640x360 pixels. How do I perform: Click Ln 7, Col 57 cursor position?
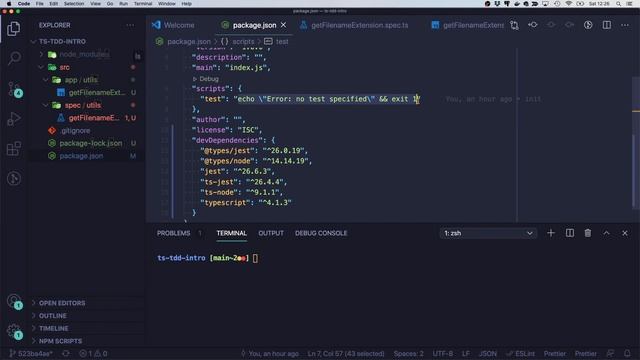tap(346, 353)
